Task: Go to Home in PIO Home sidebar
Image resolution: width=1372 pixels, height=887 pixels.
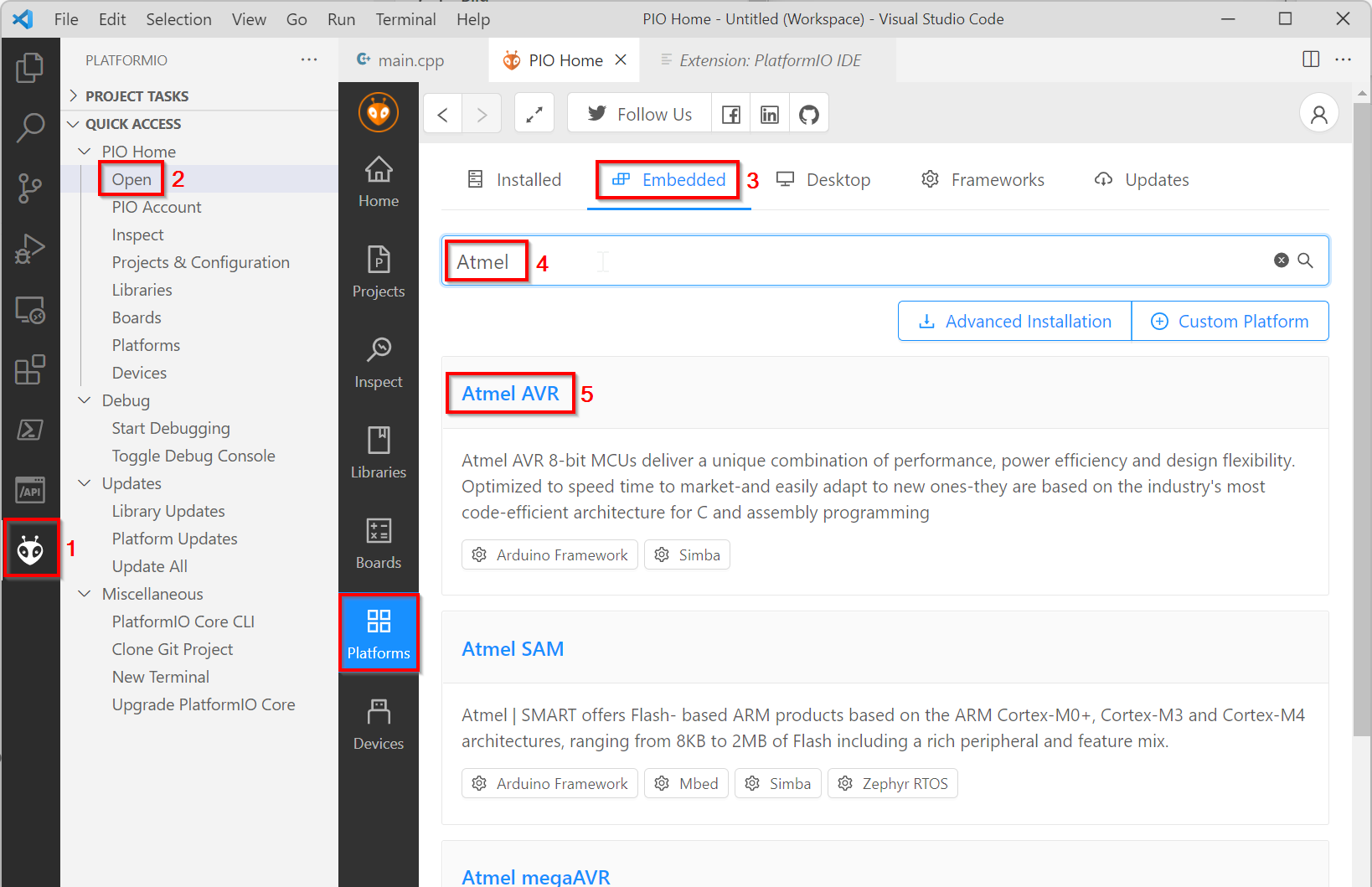Action: pos(379,182)
